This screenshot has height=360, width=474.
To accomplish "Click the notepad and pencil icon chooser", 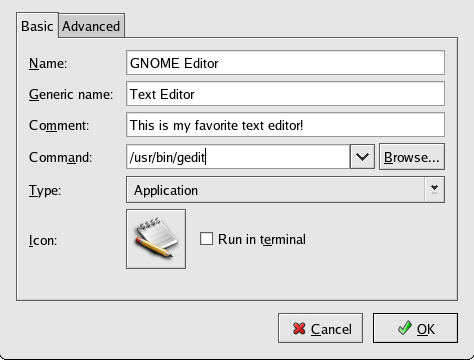I will (x=156, y=239).
